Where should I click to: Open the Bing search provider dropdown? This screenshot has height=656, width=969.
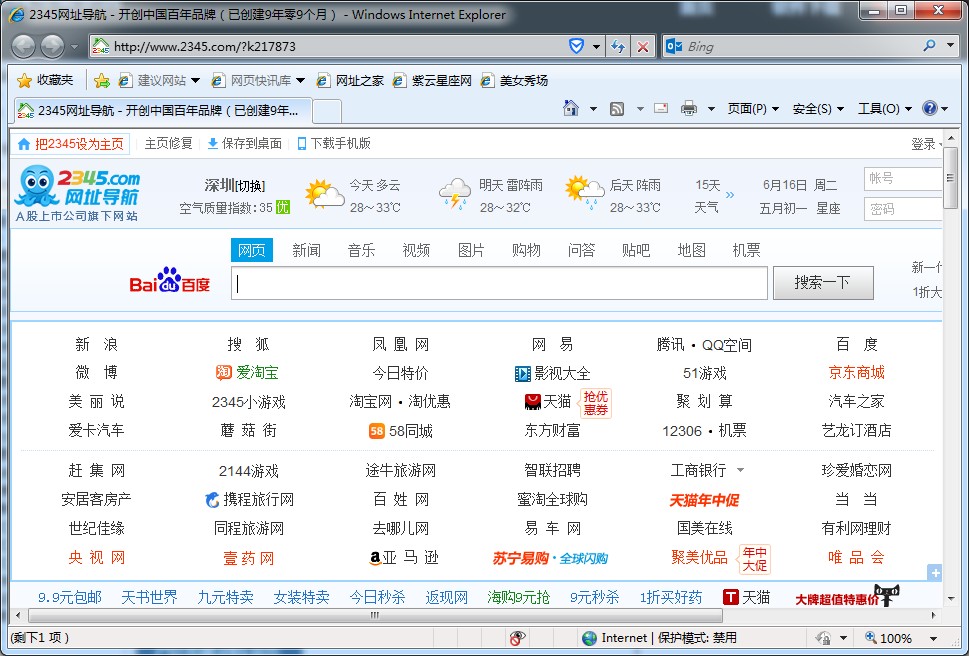coord(950,46)
